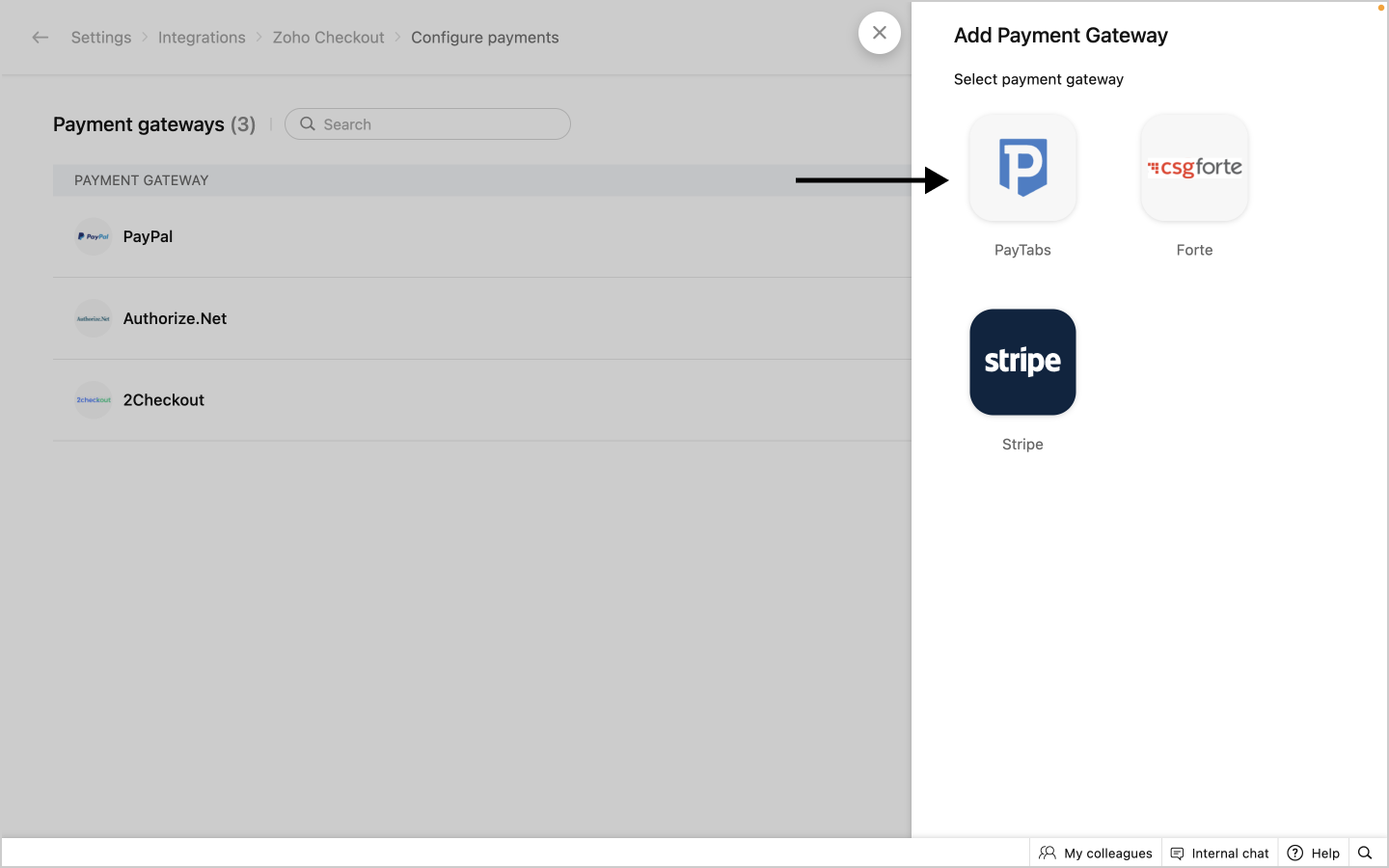
Task: Open the PayPal gateway row
Action: pyautogui.click(x=482, y=236)
